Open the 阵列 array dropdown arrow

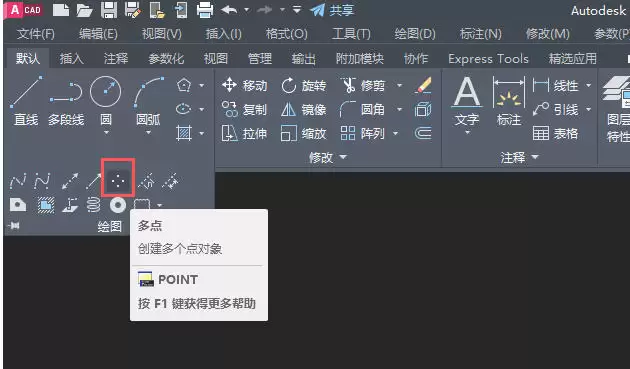click(395, 133)
